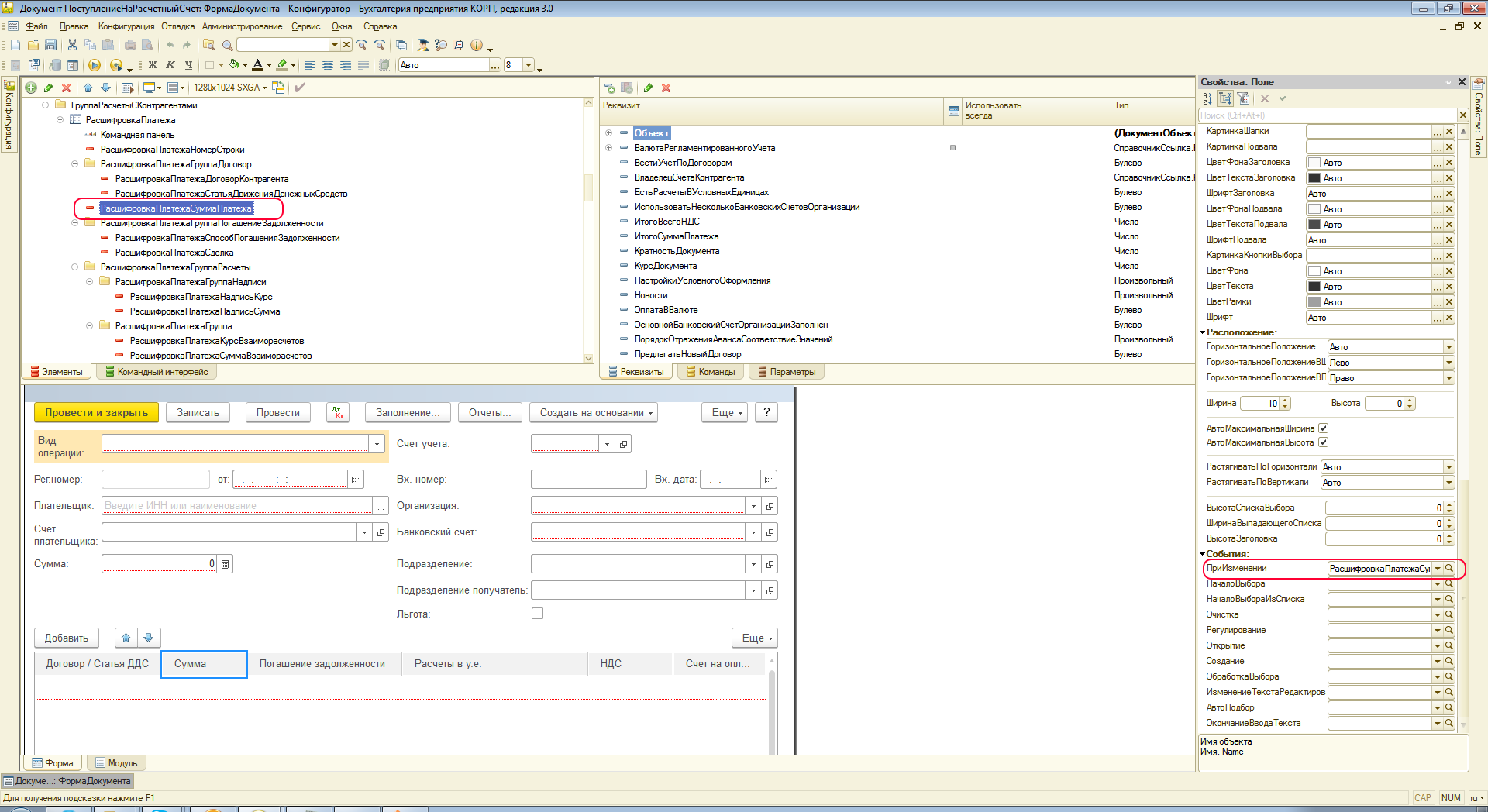Click the Cut scissors icon
The height and width of the screenshot is (812, 1488).
[72, 45]
